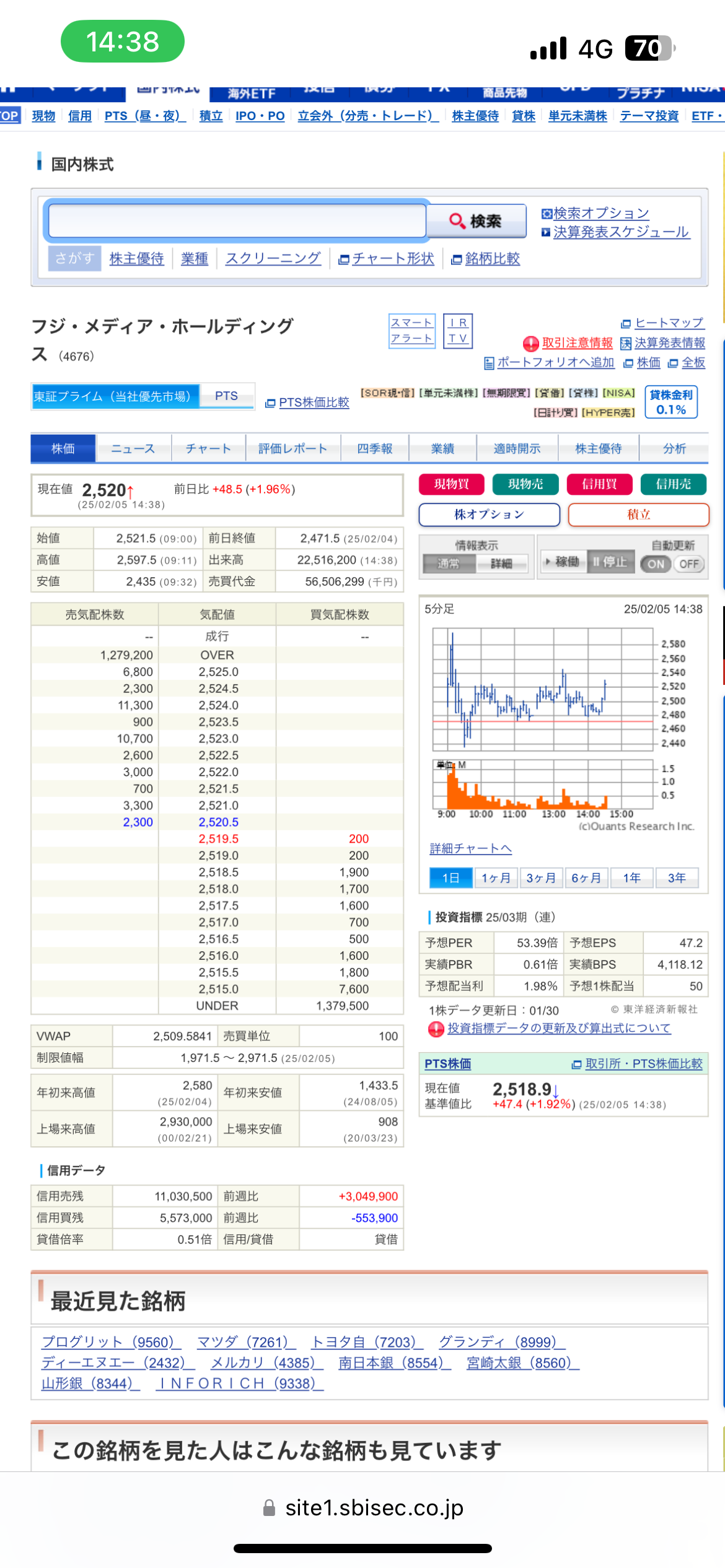Open the チャート形状 popup selector

point(386,259)
